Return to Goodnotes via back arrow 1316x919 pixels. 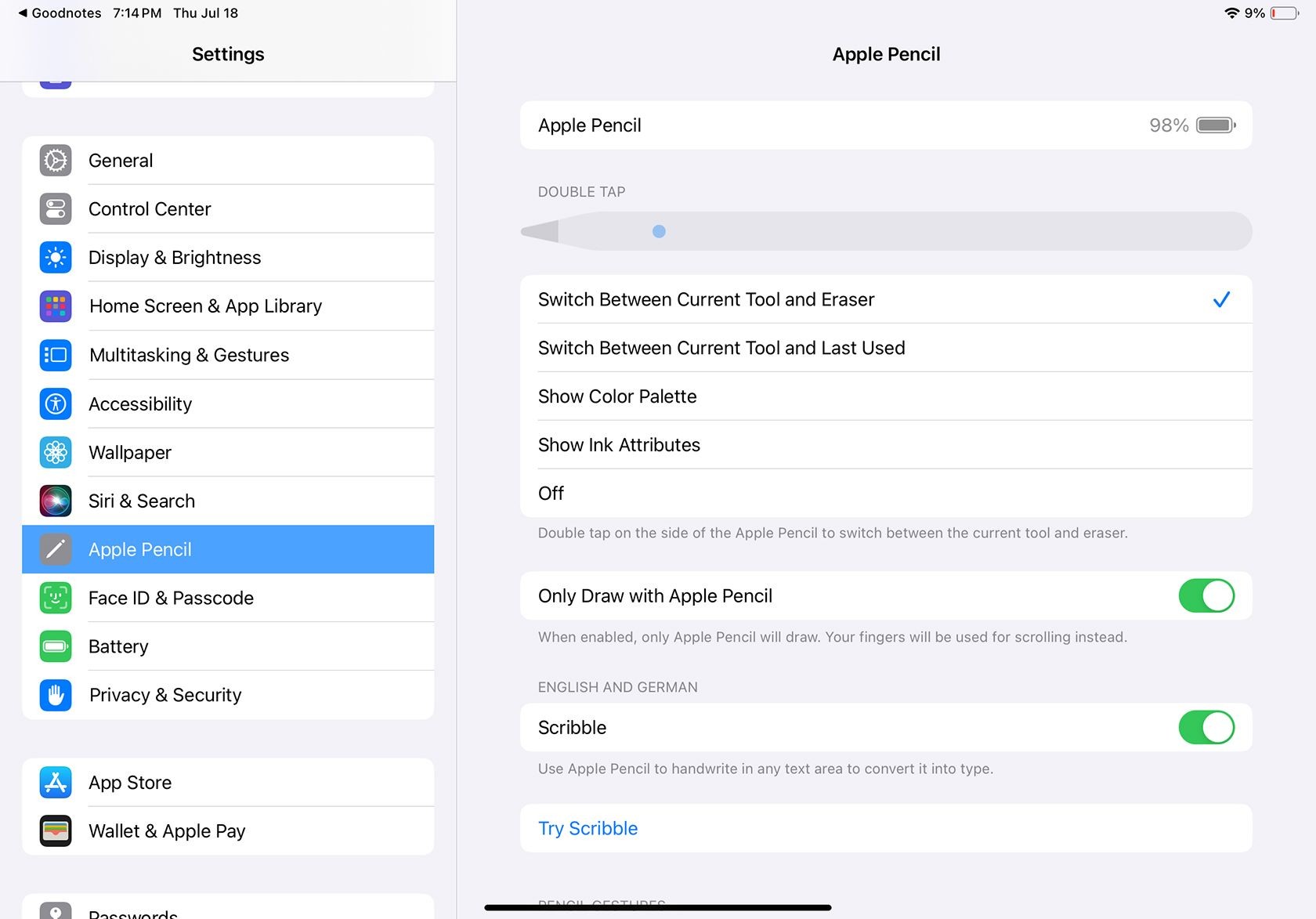[x=60, y=13]
